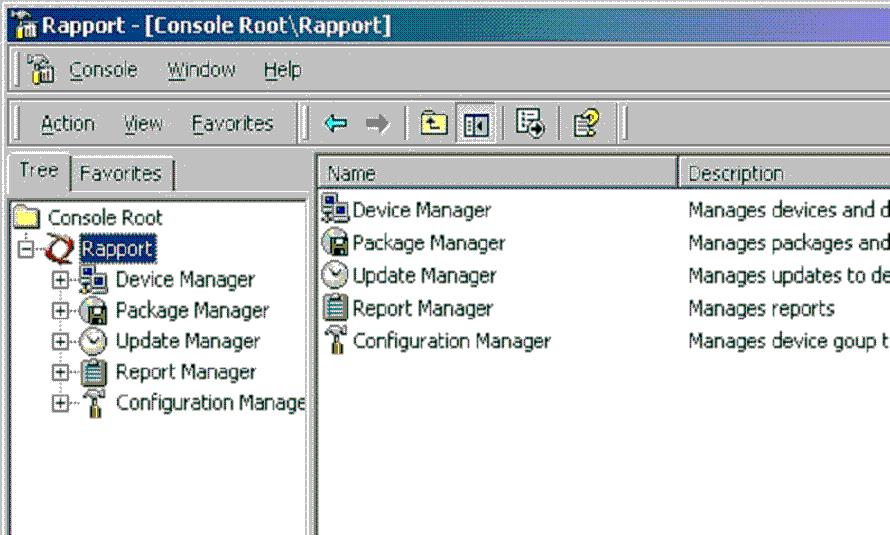This screenshot has width=890, height=535.
Task: Click the red Rapport tree node icon
Action: point(60,248)
